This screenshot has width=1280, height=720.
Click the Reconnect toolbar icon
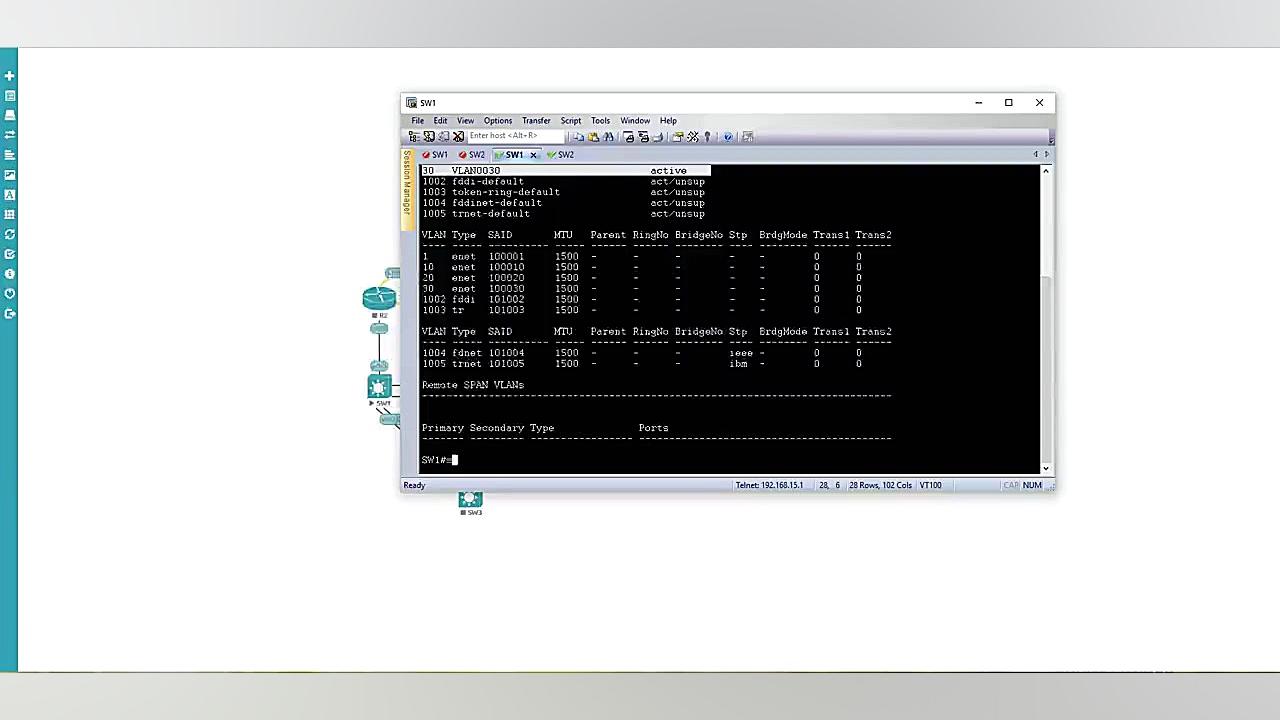click(444, 137)
